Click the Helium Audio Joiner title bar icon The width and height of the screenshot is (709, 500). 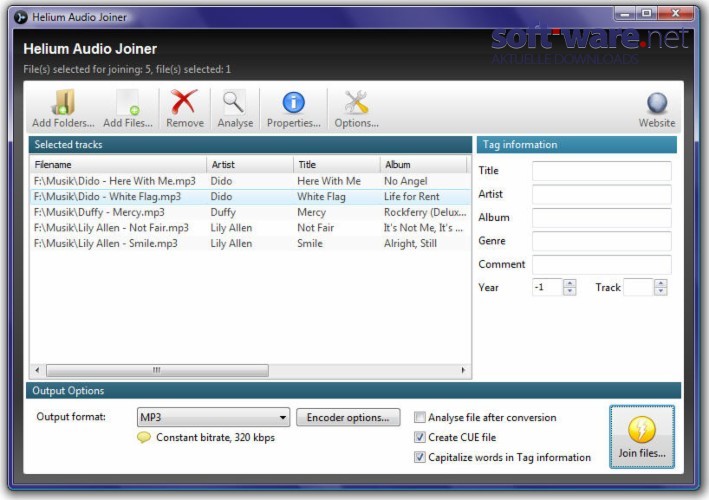(x=20, y=17)
